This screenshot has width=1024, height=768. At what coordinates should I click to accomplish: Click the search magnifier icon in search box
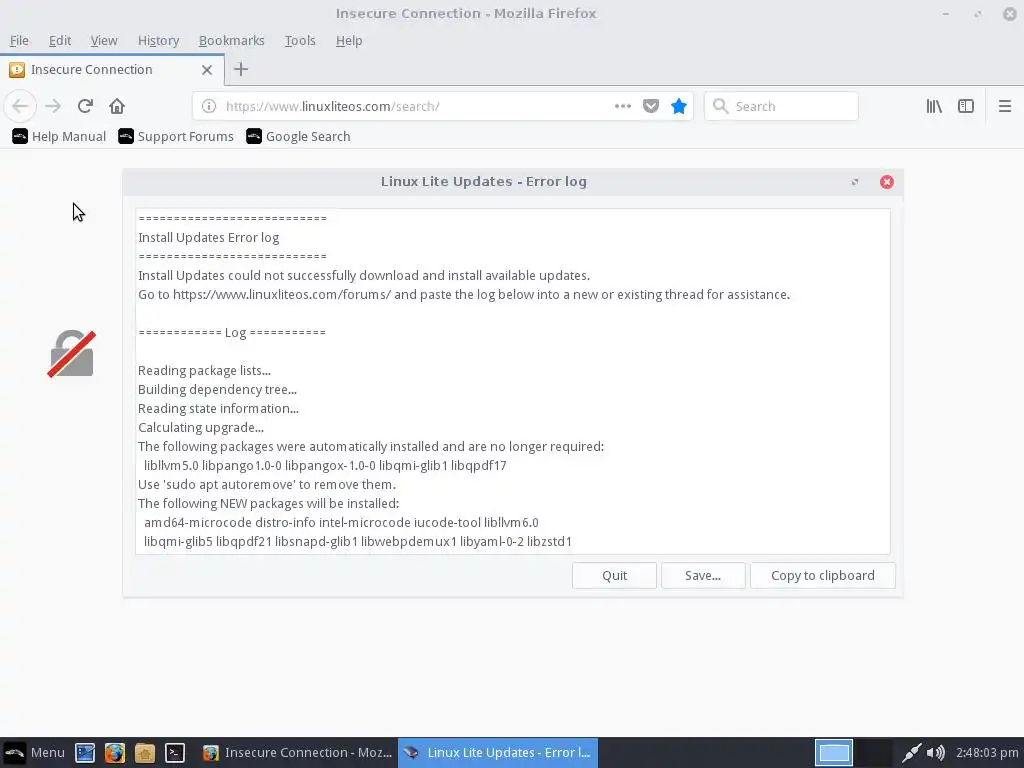click(x=720, y=106)
